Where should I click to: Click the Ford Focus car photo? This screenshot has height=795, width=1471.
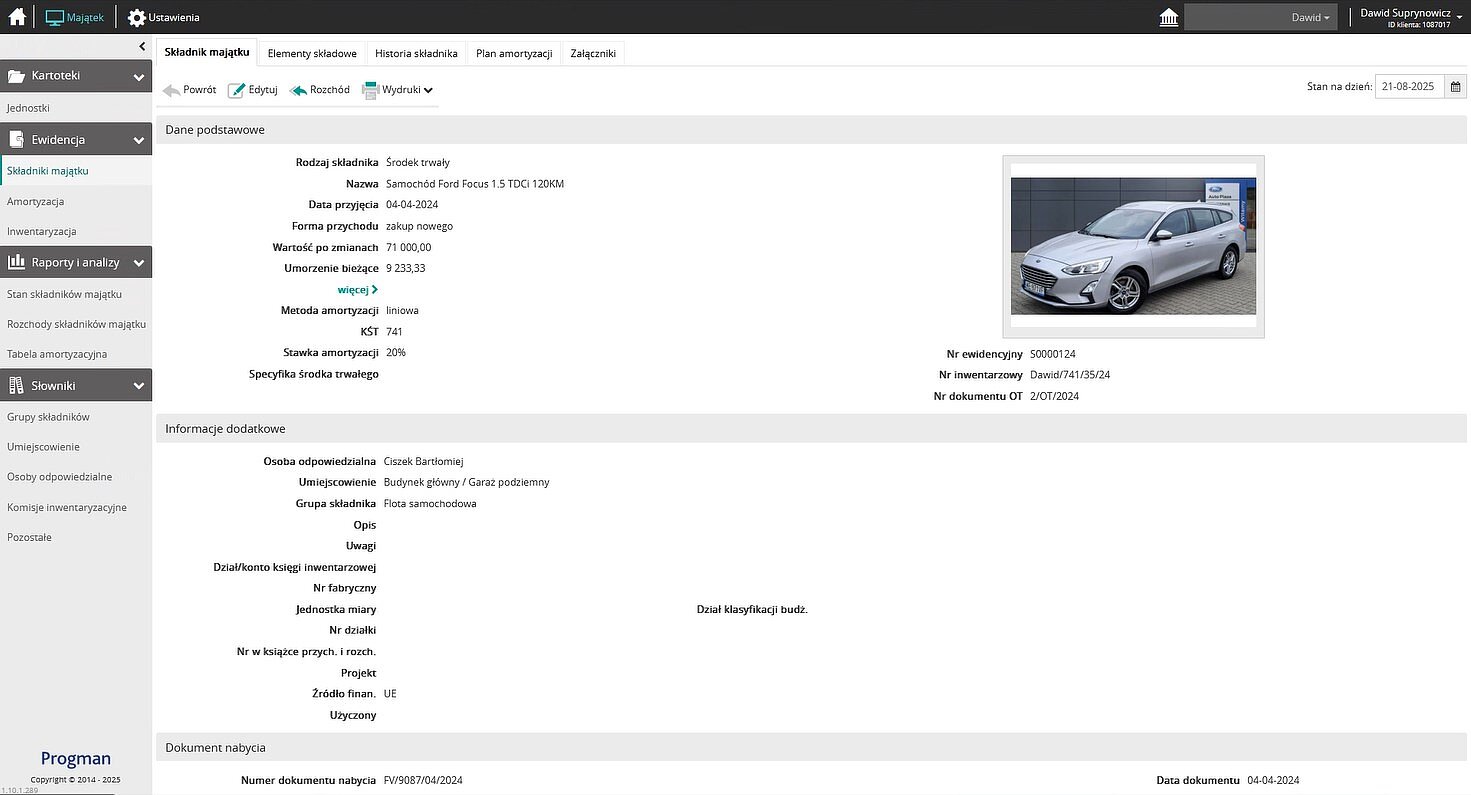(x=1133, y=246)
